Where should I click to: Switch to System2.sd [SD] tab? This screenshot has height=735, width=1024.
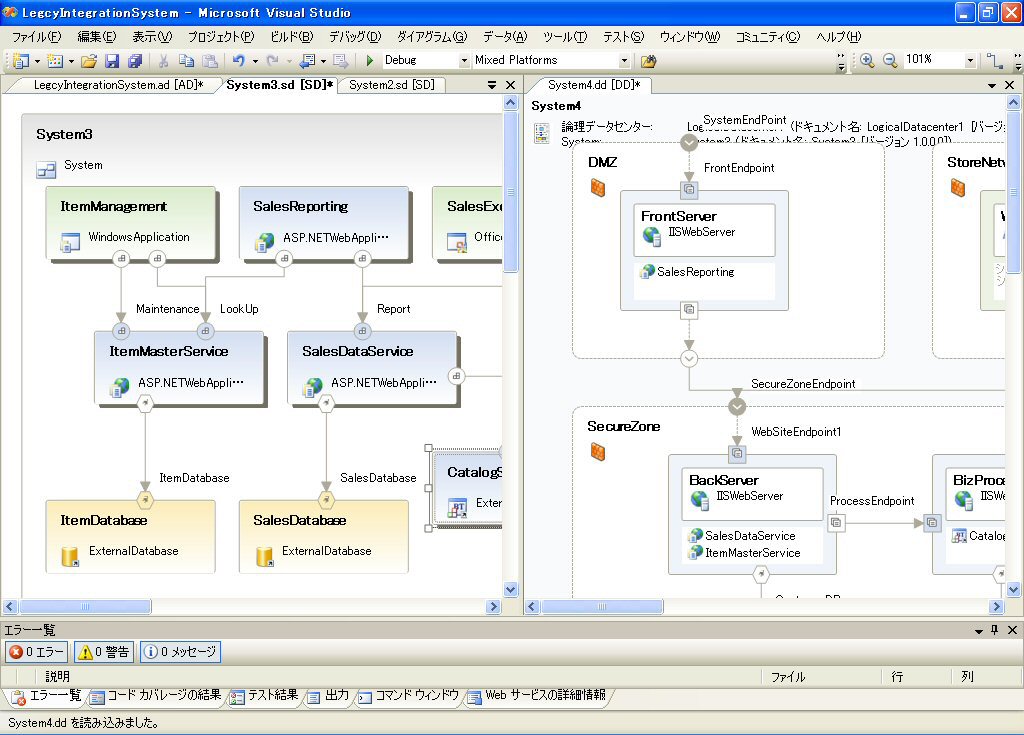[391, 85]
